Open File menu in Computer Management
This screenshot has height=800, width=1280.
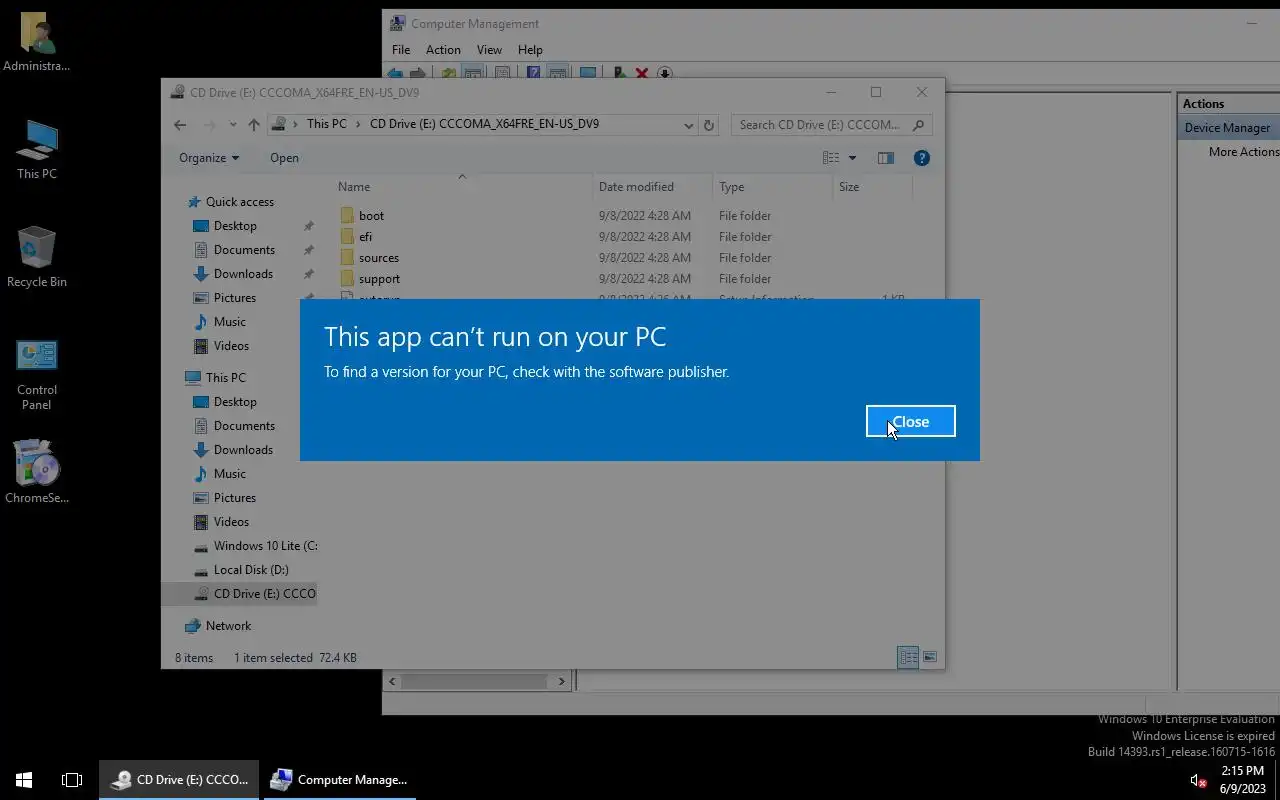click(401, 49)
